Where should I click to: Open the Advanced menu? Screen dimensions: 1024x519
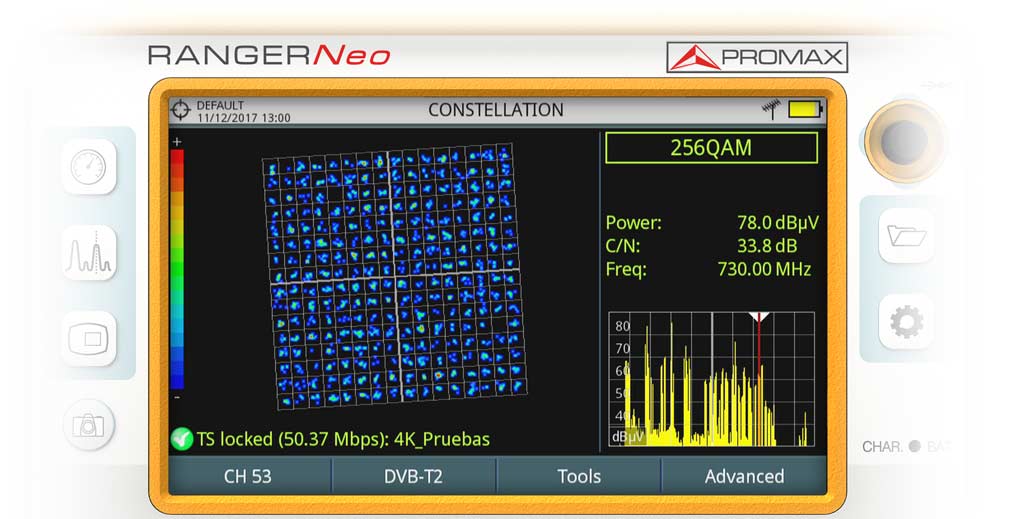pos(744,476)
